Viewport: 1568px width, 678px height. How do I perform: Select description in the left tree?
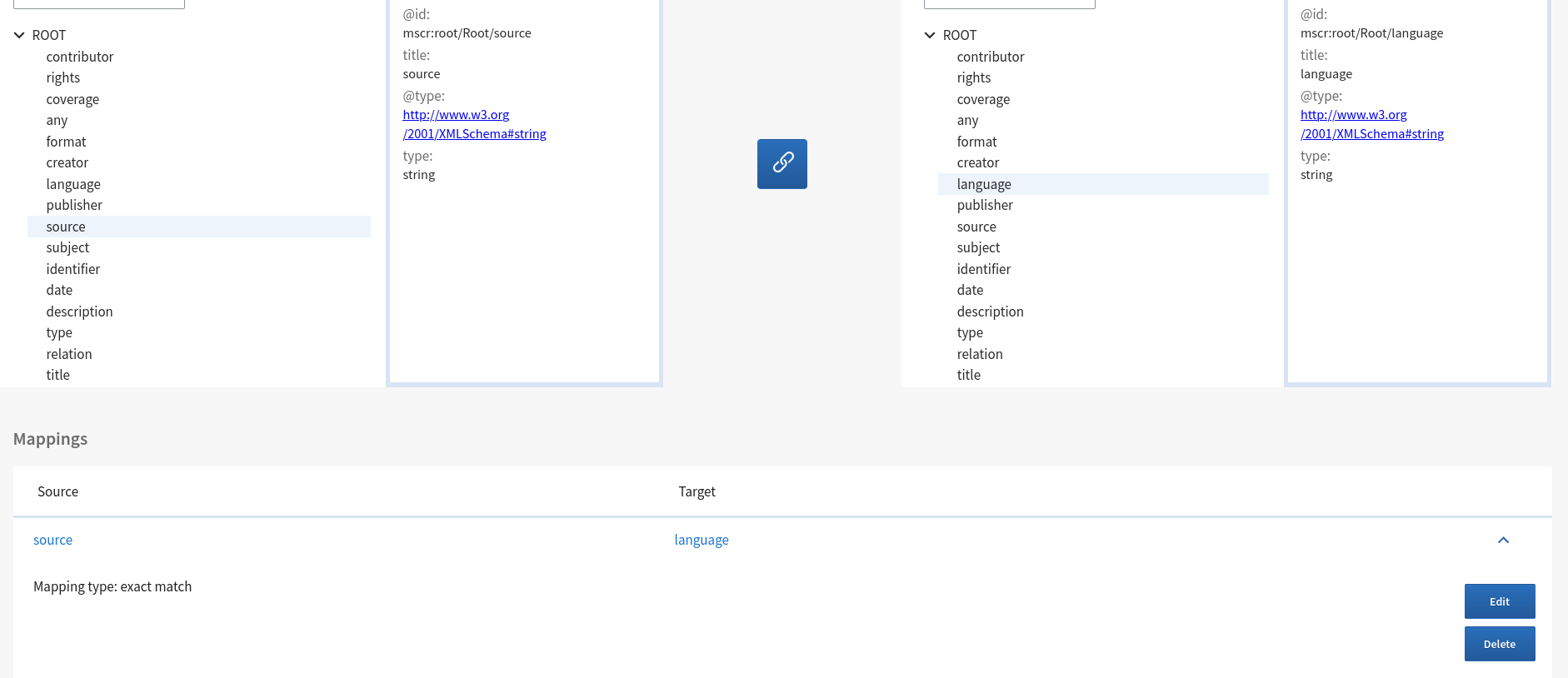click(x=79, y=312)
